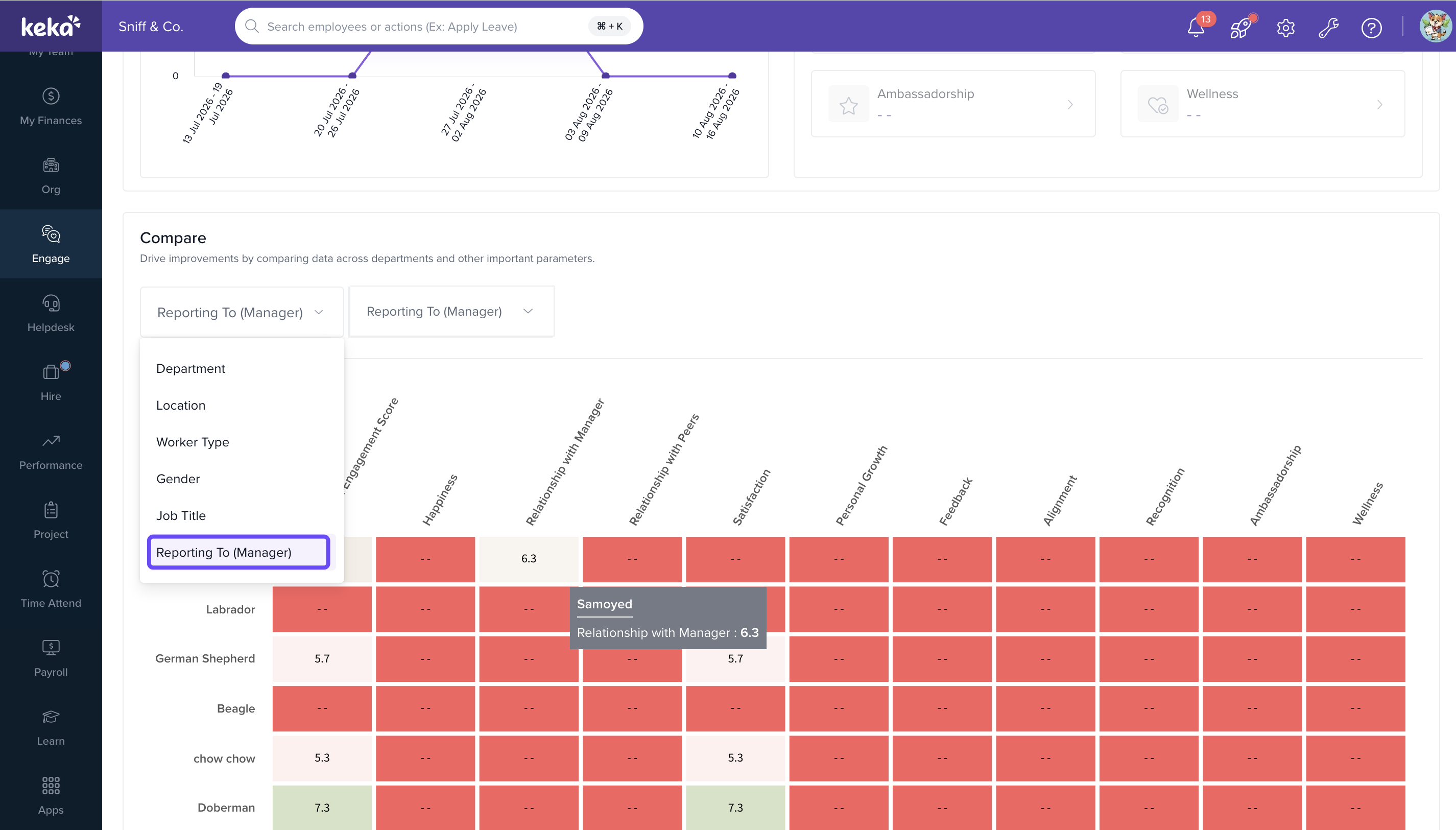Screen dimensions: 1456x830
Task: Expand second Reporting To (Manager) dropdown
Action: tap(451, 311)
